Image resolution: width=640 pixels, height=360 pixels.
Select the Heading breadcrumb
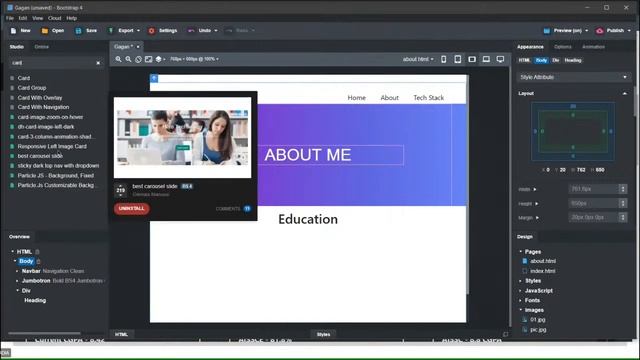(x=573, y=60)
